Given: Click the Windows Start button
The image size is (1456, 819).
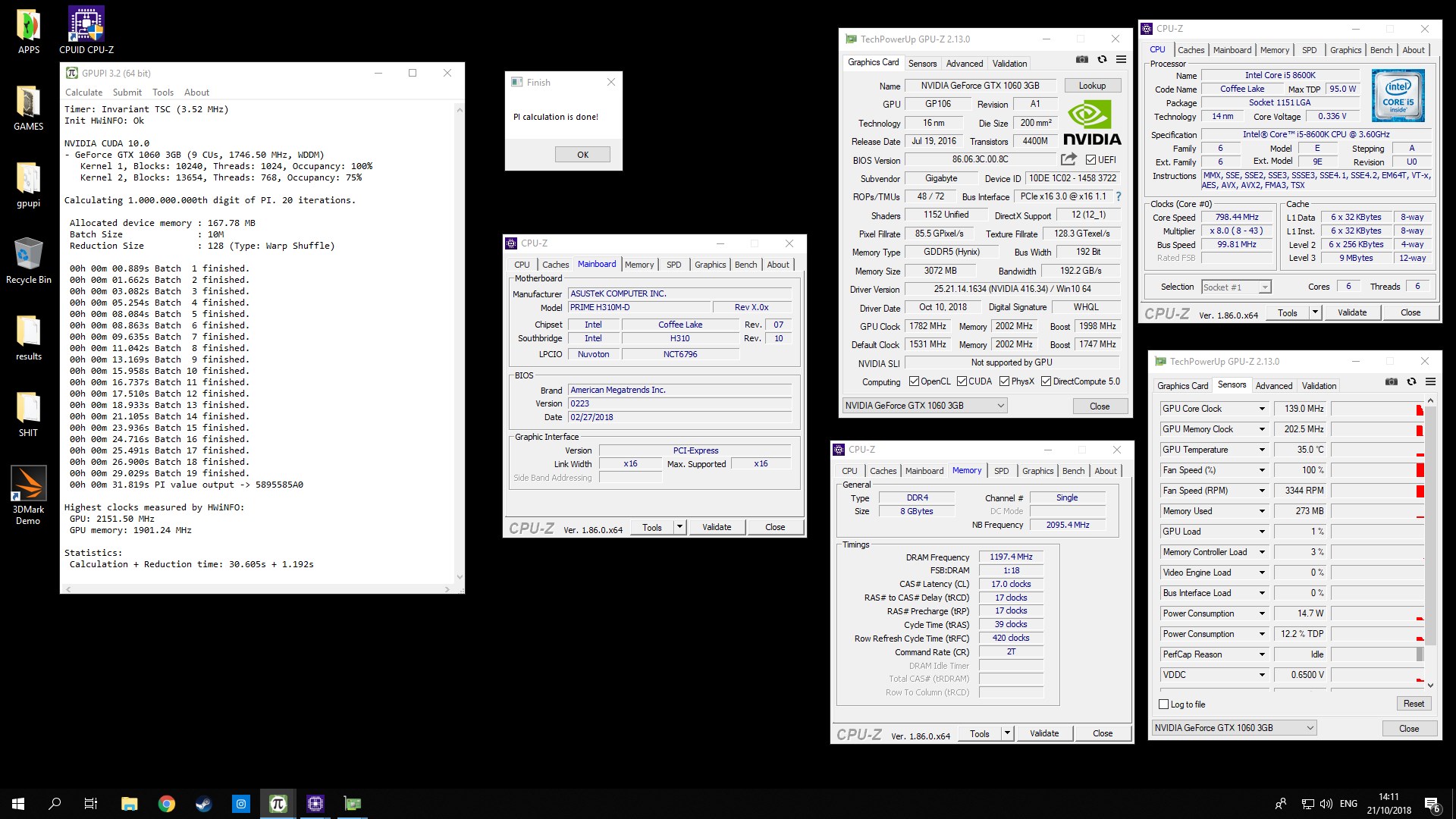Looking at the screenshot, I should click(x=18, y=804).
